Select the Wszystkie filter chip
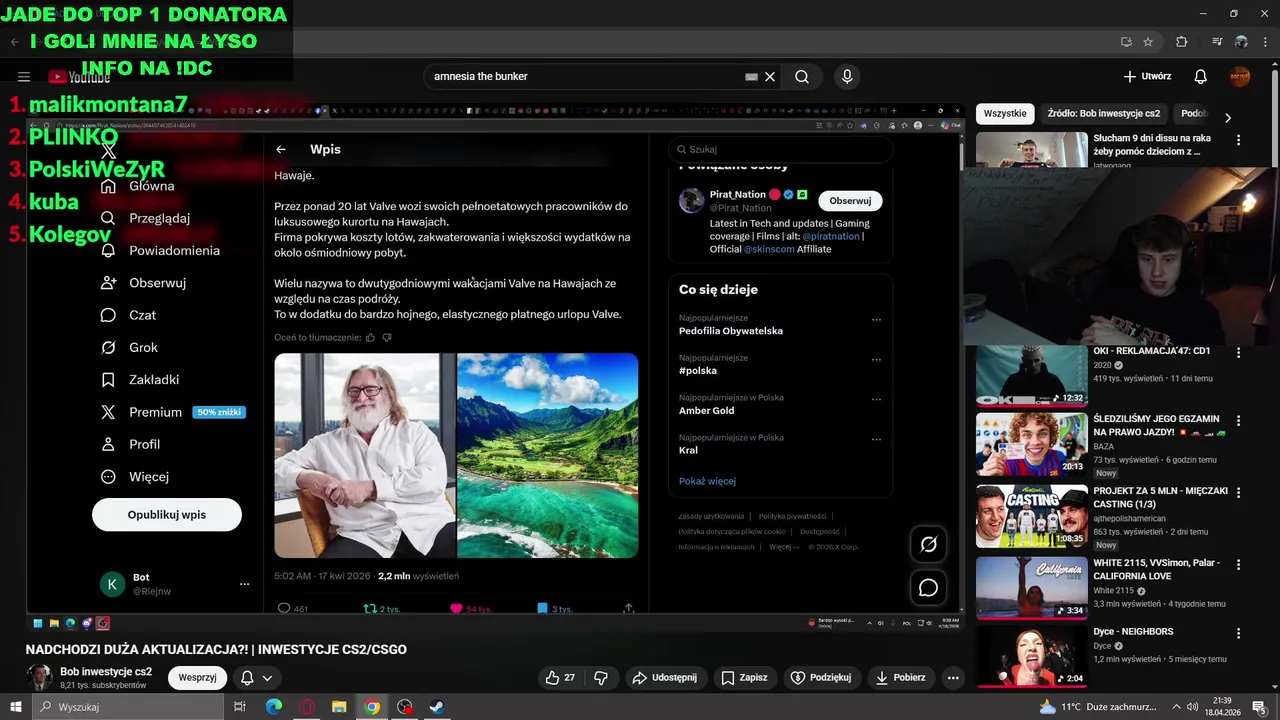Viewport: 1280px width, 720px height. (1004, 114)
